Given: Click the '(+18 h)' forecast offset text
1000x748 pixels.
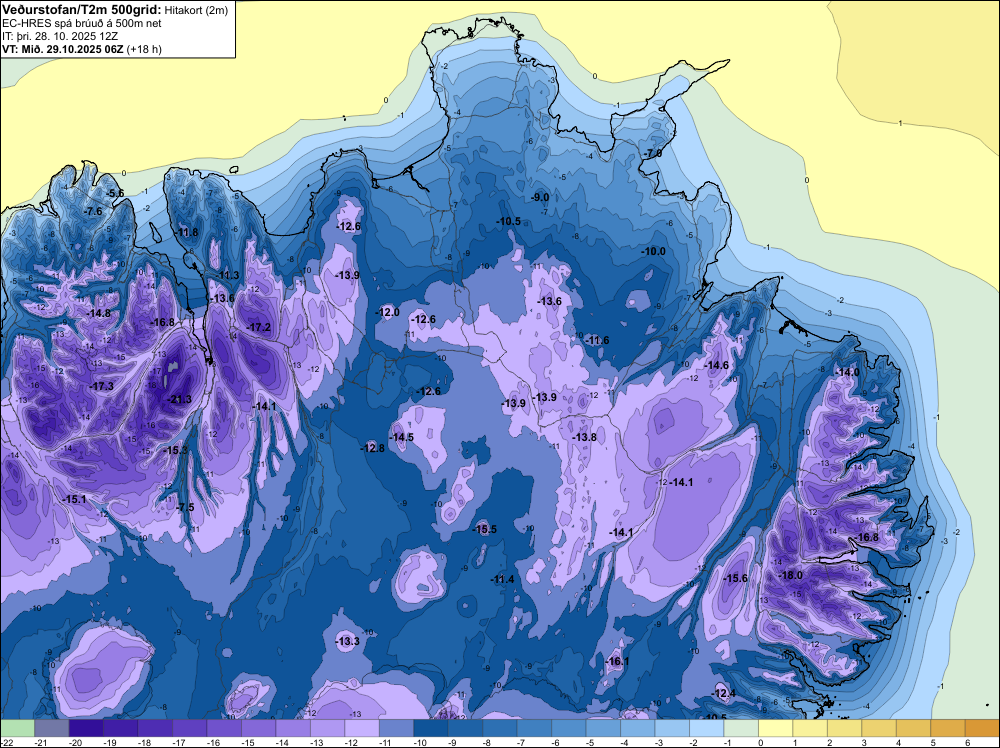Looking at the screenshot, I should point(144,49).
